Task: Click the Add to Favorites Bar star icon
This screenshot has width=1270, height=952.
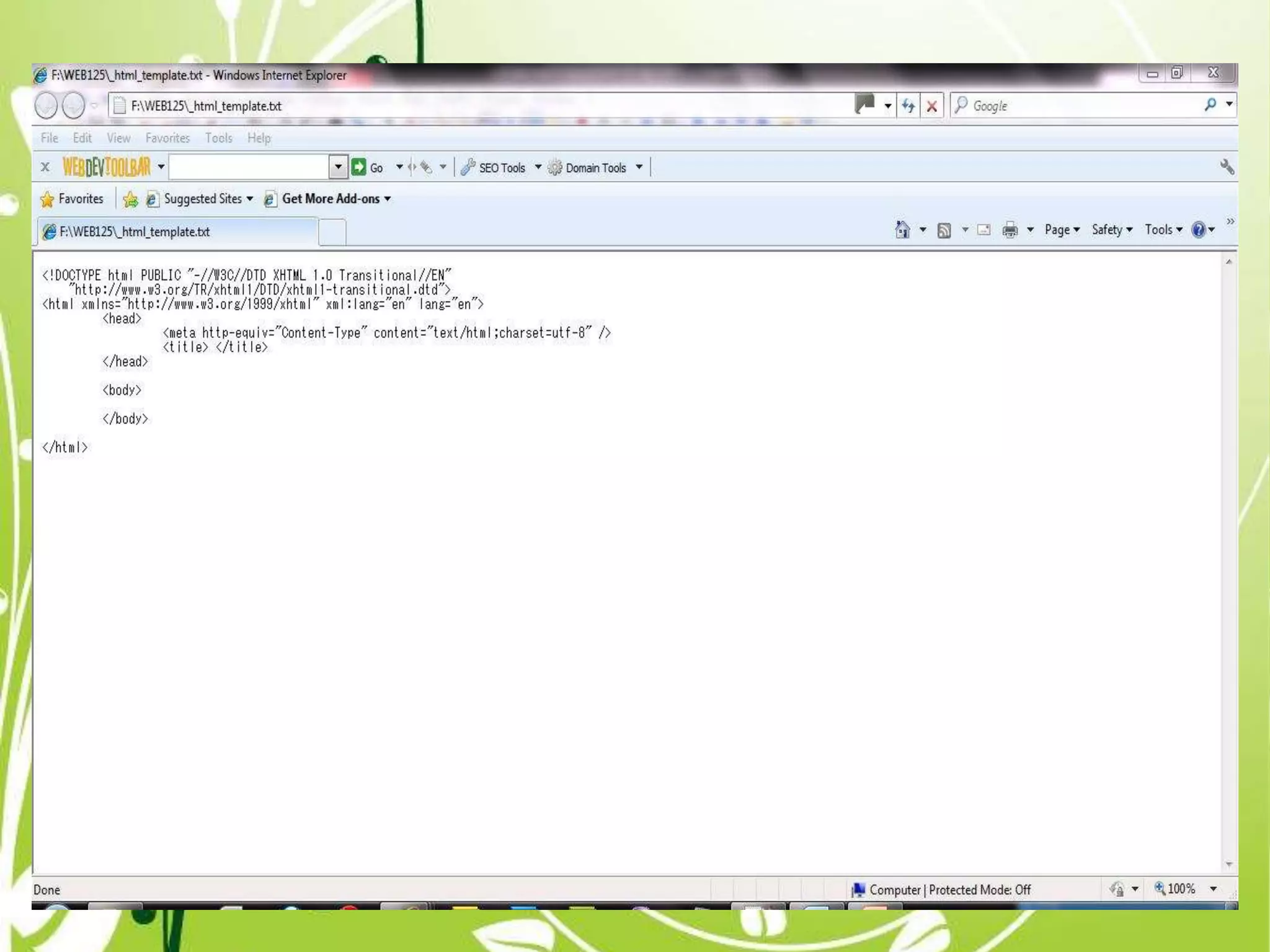Action: click(x=130, y=199)
